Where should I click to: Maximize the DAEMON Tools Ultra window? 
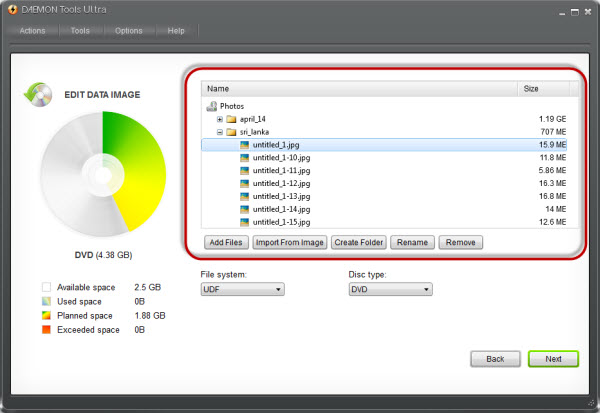pyautogui.click(x=574, y=13)
